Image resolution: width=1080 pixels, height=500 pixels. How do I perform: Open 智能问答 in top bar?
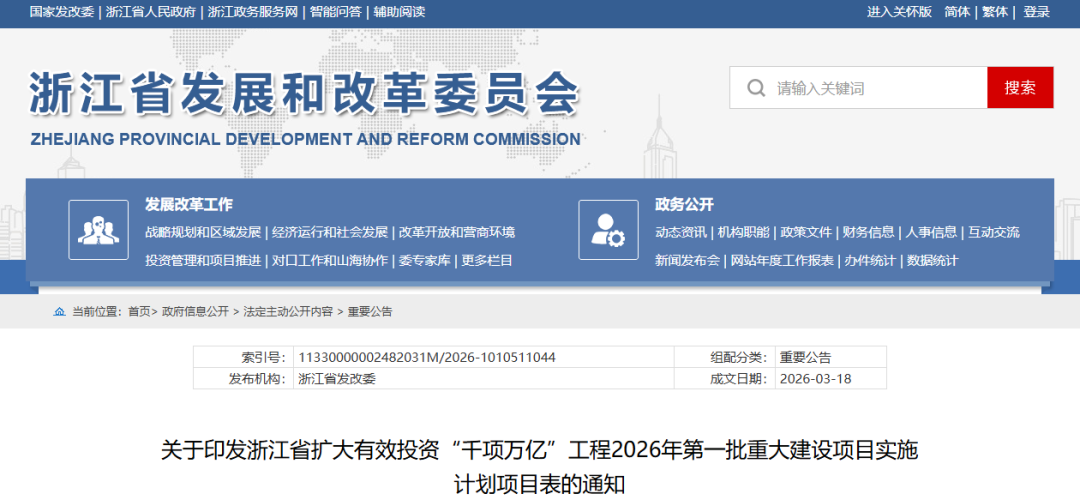point(337,12)
